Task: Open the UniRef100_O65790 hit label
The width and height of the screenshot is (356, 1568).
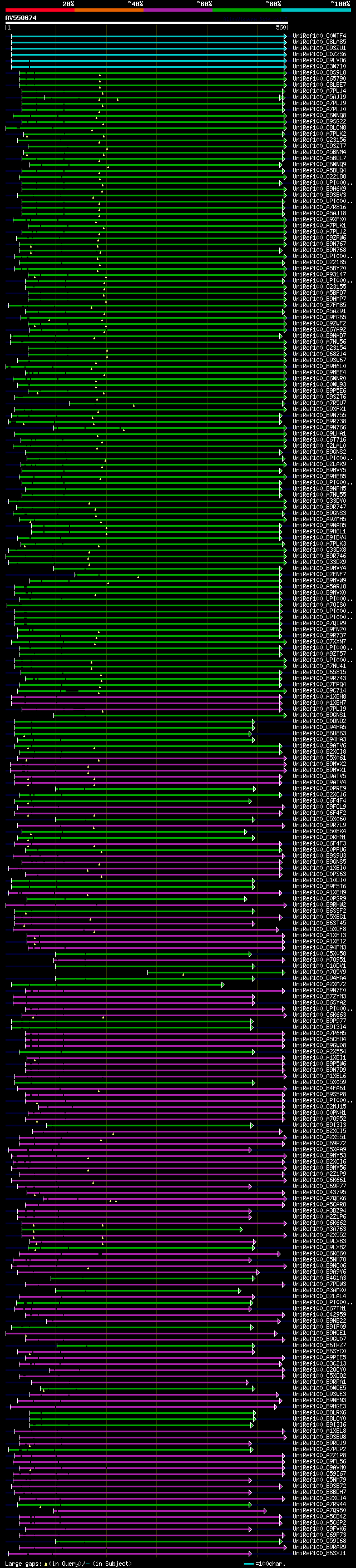Action: click(x=319, y=78)
